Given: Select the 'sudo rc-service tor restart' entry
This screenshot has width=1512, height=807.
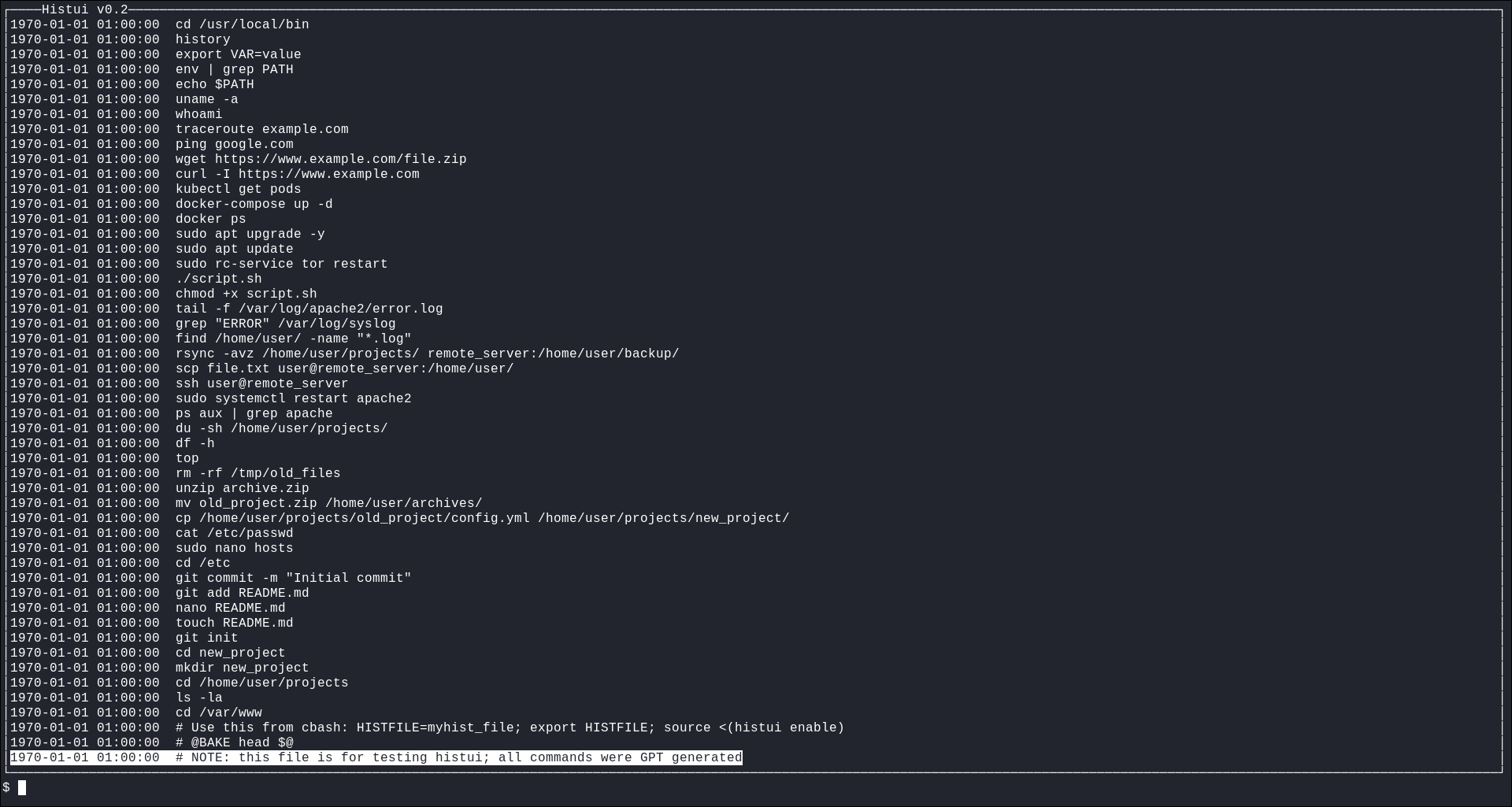Looking at the screenshot, I should pos(281,264).
